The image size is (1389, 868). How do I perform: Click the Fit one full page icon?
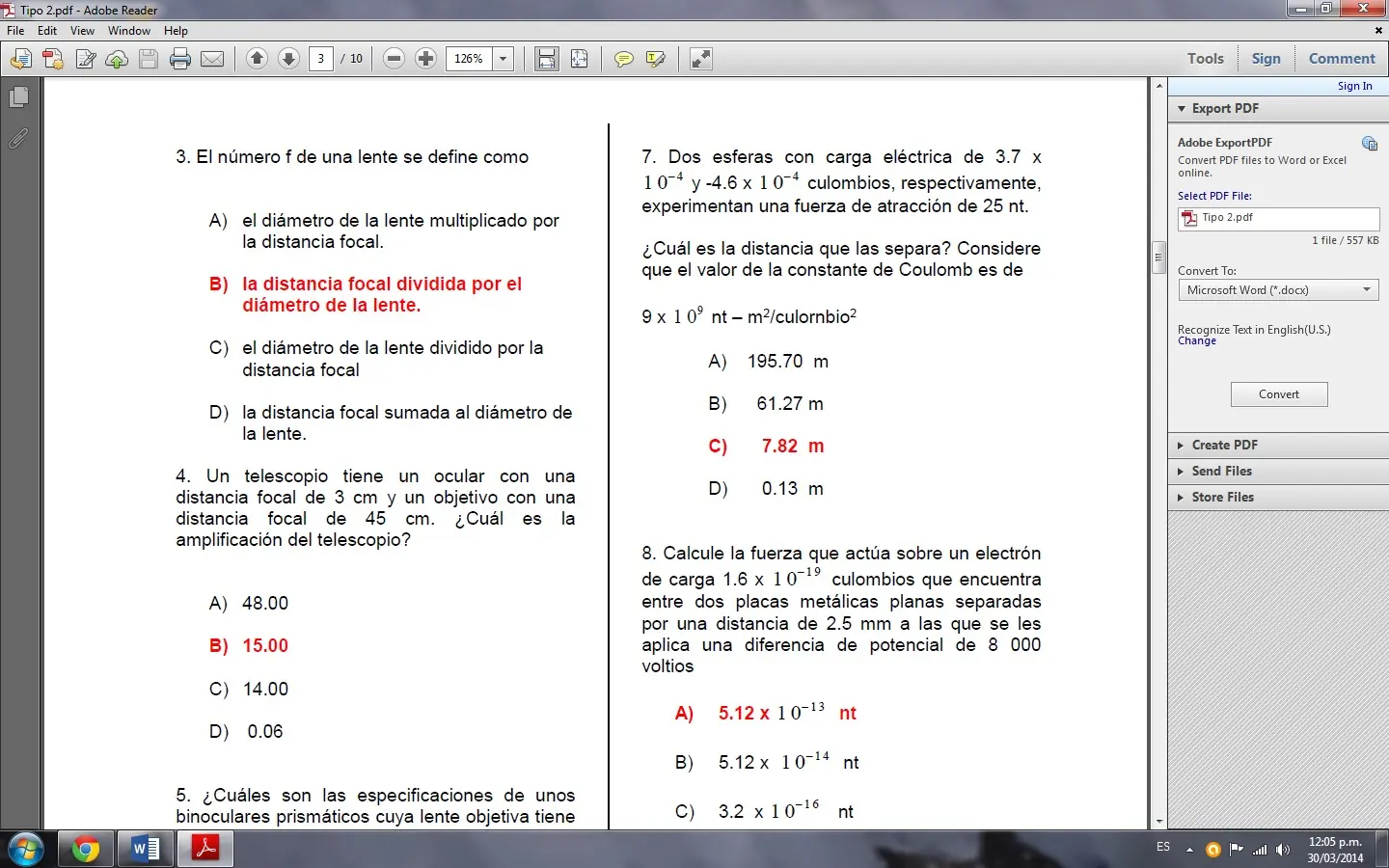pyautogui.click(x=579, y=59)
